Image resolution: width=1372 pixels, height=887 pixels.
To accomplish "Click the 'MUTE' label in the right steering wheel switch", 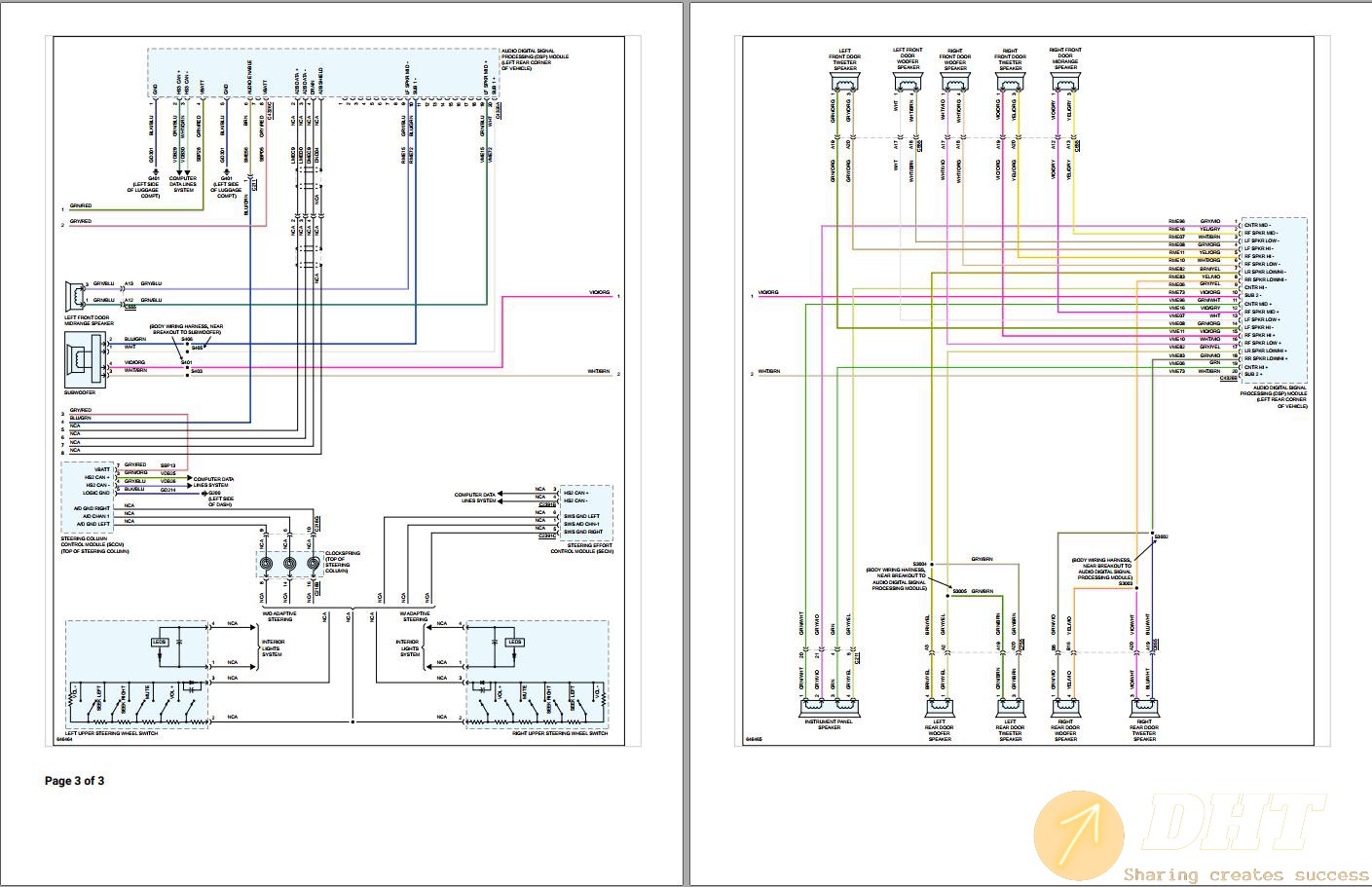I will [525, 693].
